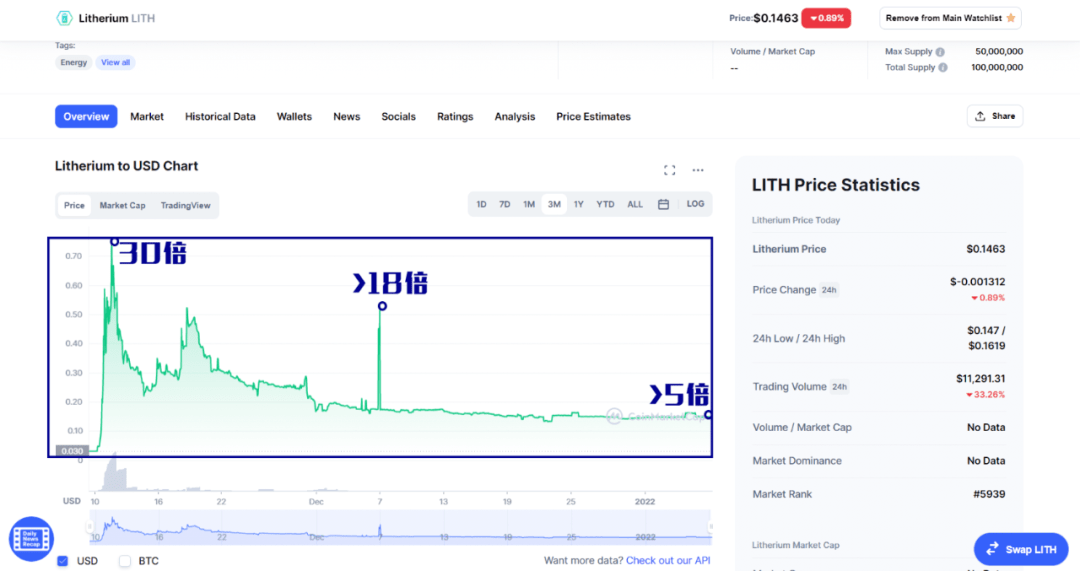Open the Socials tab

[x=398, y=116]
